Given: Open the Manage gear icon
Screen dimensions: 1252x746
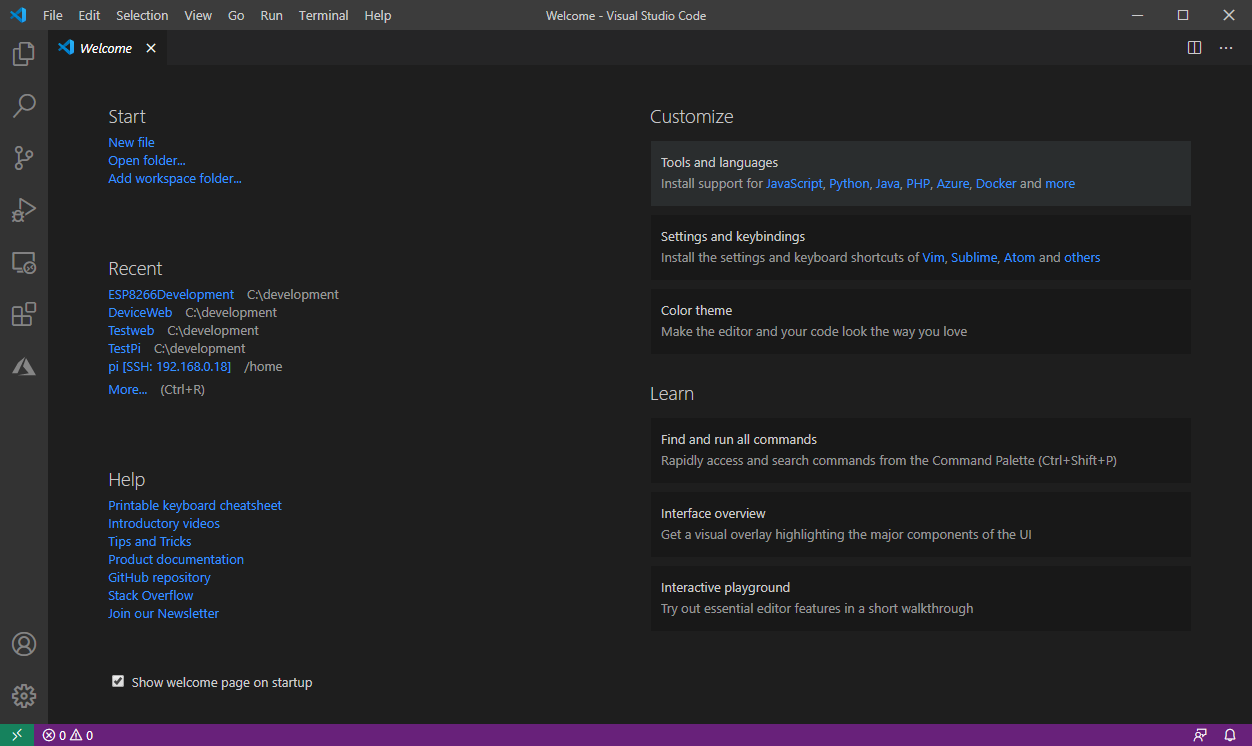Looking at the screenshot, I should pos(24,696).
